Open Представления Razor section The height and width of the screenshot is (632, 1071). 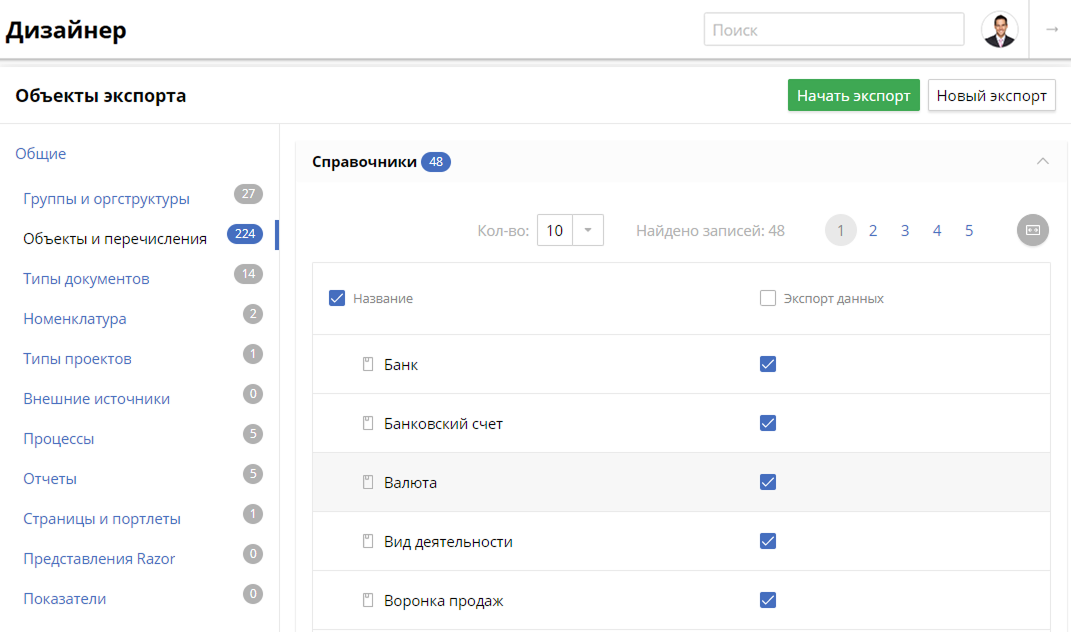(x=99, y=558)
